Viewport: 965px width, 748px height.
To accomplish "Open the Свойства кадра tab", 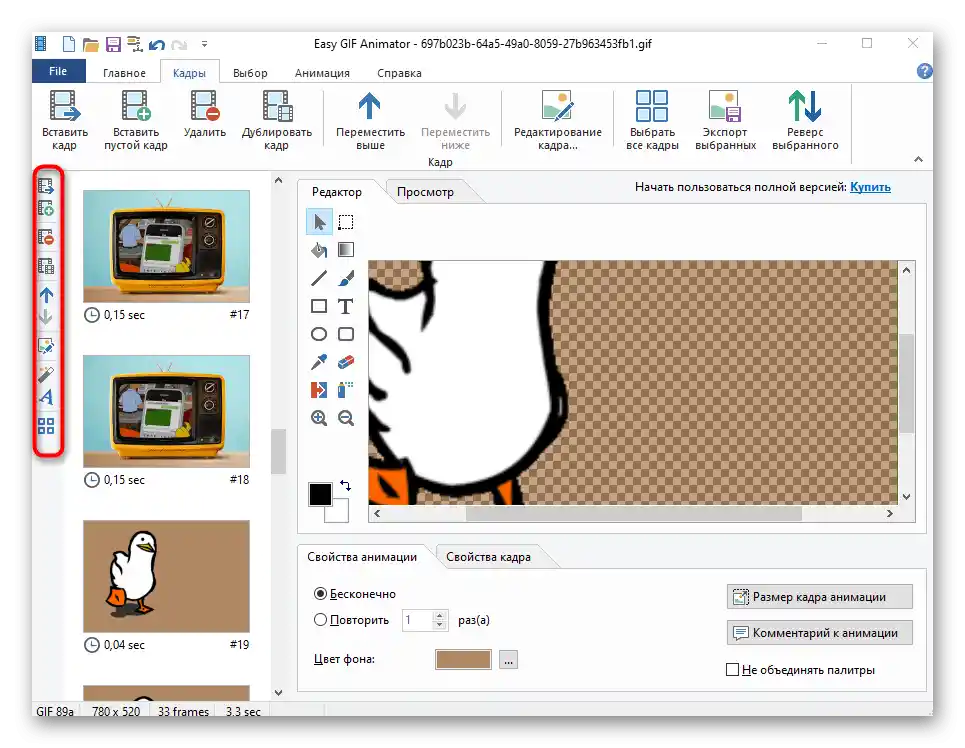I will (488, 557).
